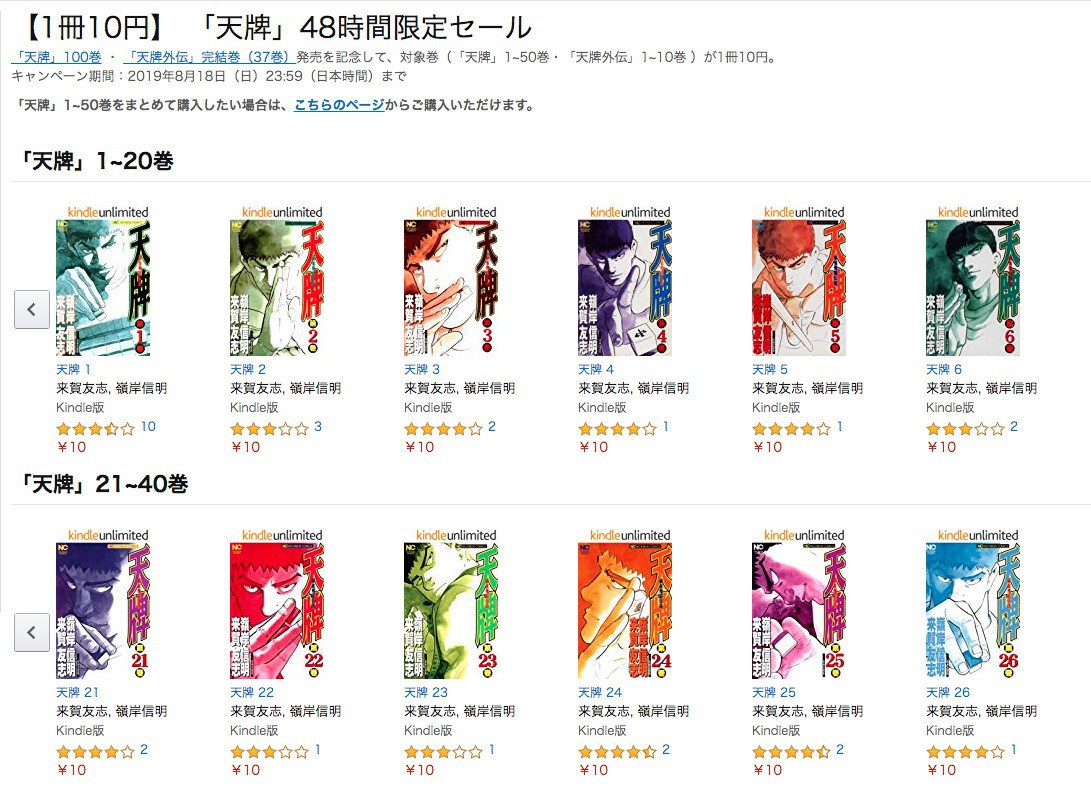Select the 天牌 volume 24 orange cover
The height and width of the screenshot is (790, 1091).
coord(625,611)
